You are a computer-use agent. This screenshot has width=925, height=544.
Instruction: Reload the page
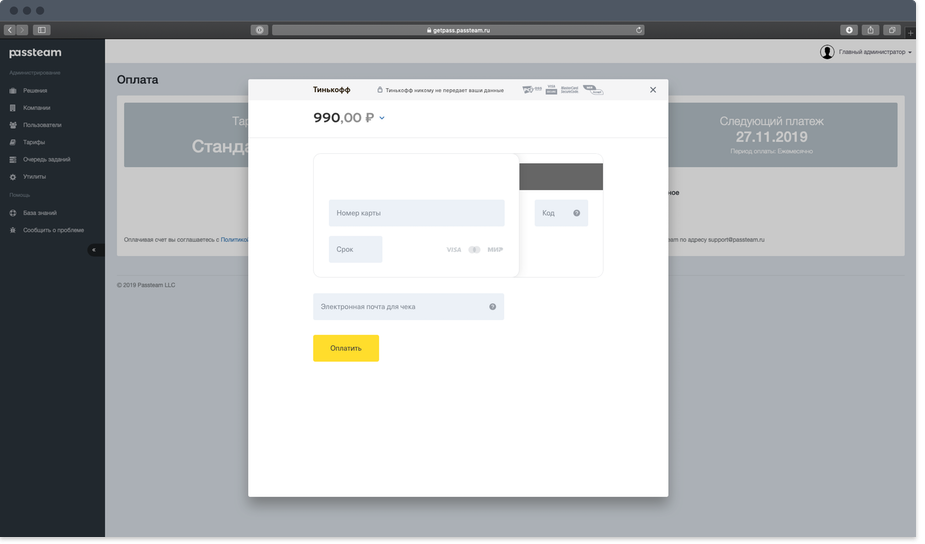(639, 30)
